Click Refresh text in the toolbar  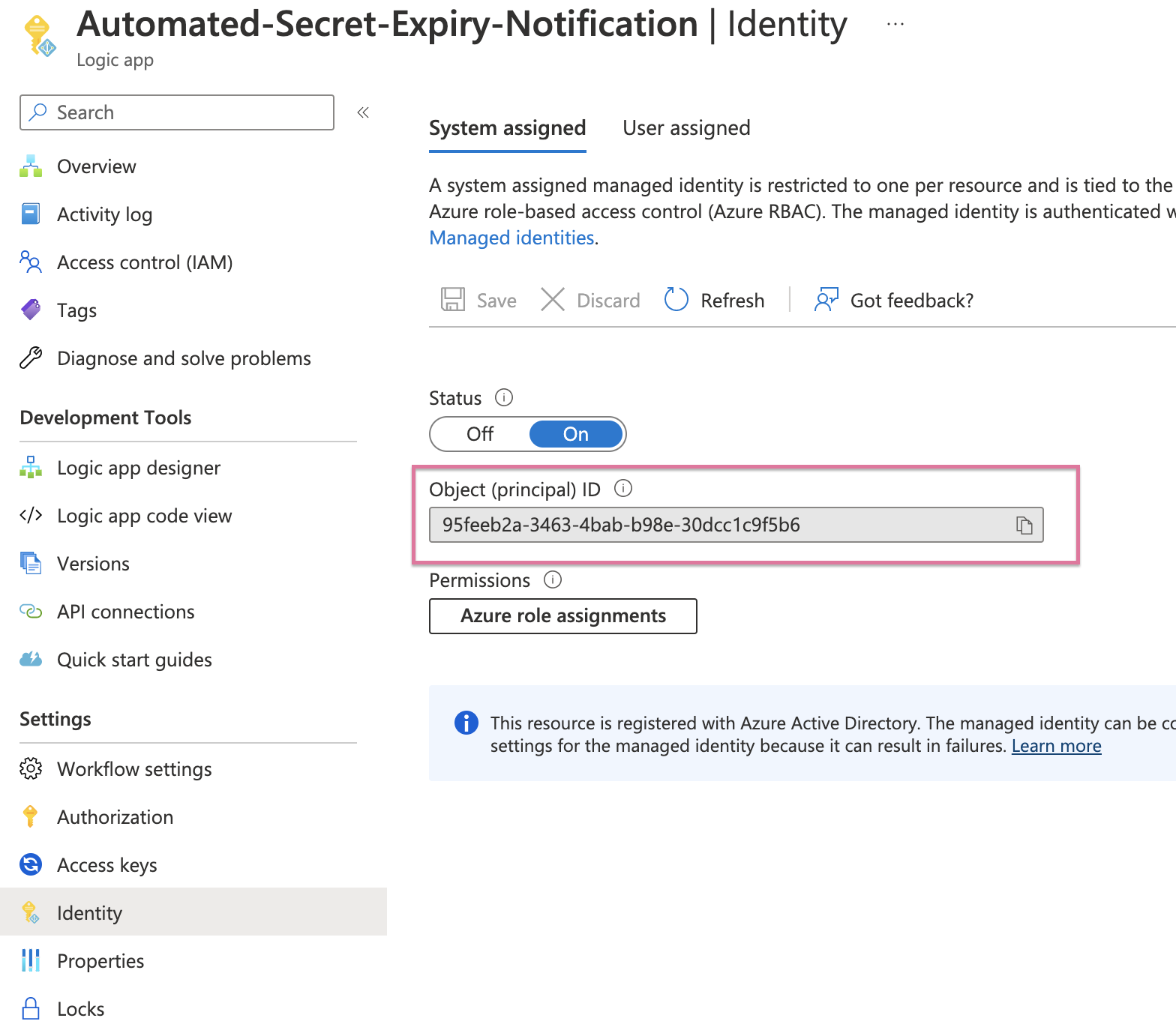coord(733,301)
